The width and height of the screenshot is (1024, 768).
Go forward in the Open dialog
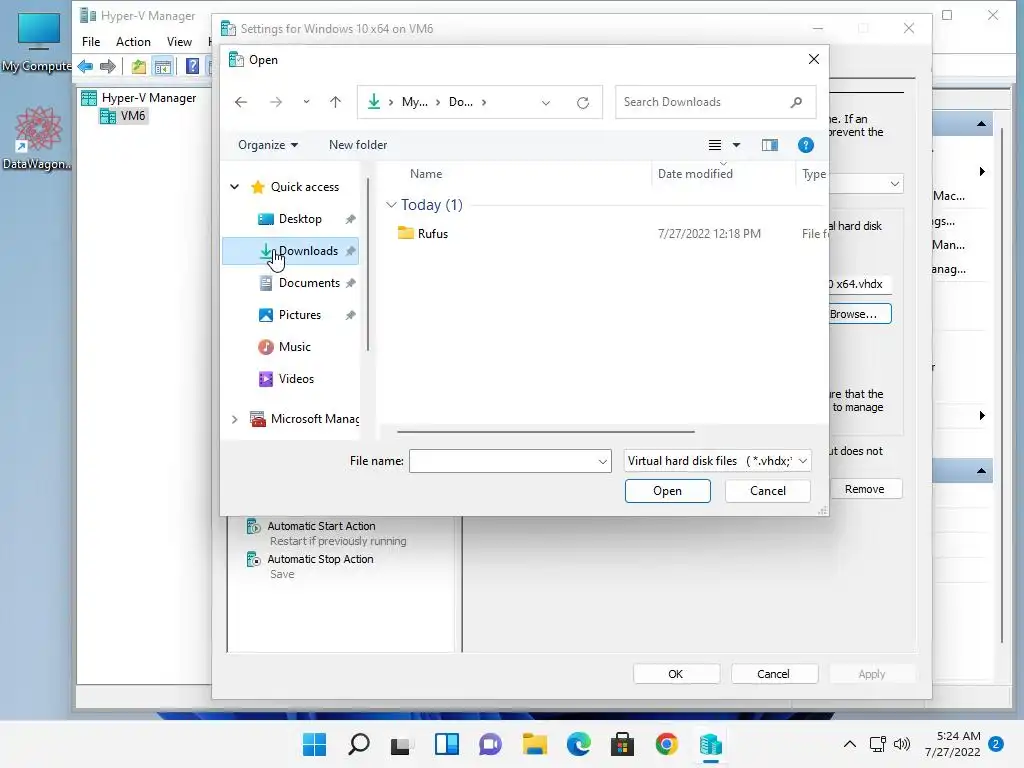coord(276,102)
